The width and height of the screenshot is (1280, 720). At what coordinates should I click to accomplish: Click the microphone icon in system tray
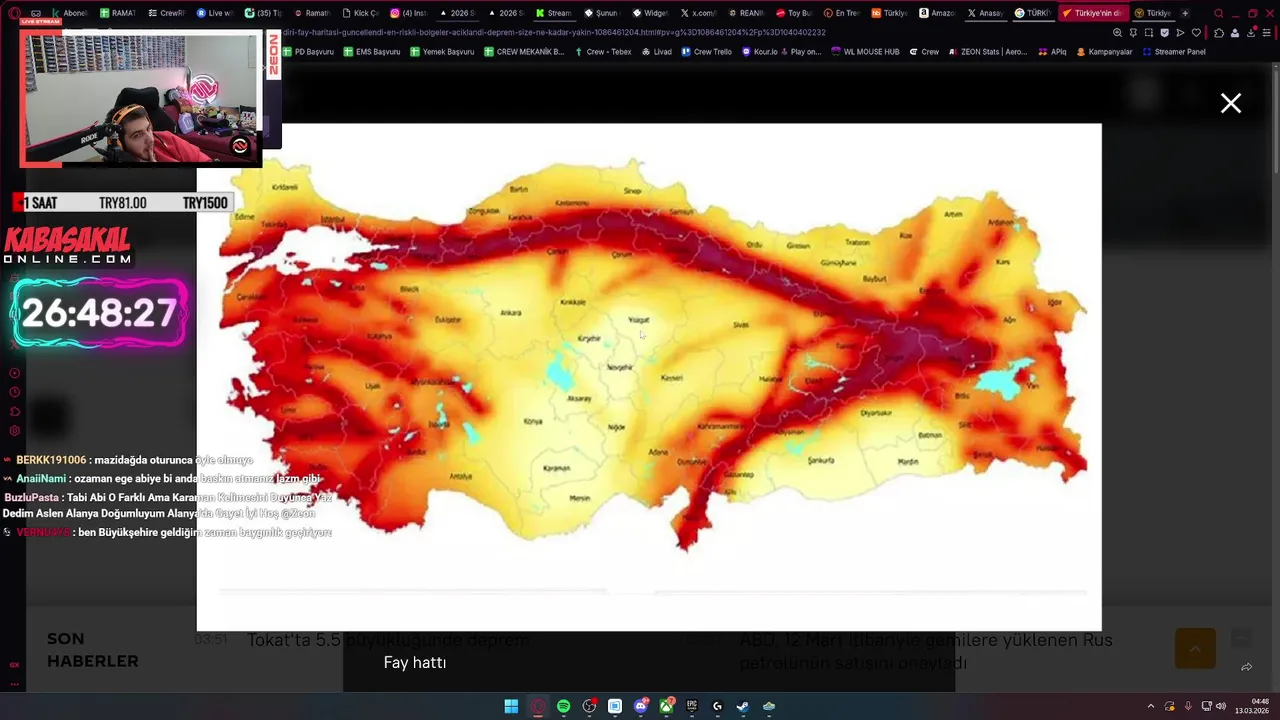(1188, 706)
